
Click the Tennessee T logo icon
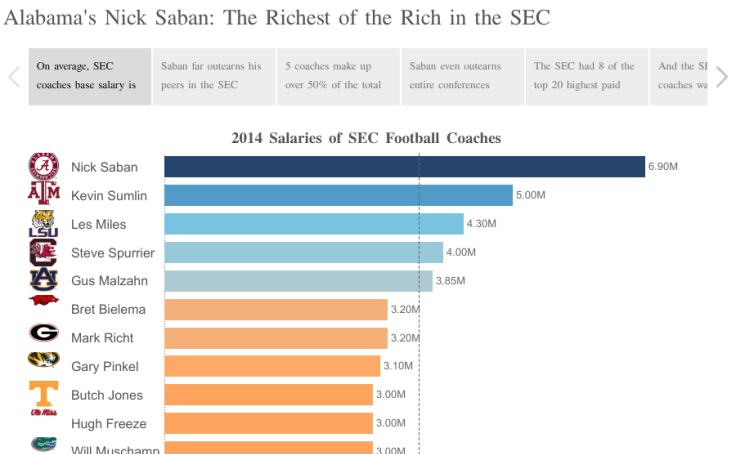(x=43, y=392)
